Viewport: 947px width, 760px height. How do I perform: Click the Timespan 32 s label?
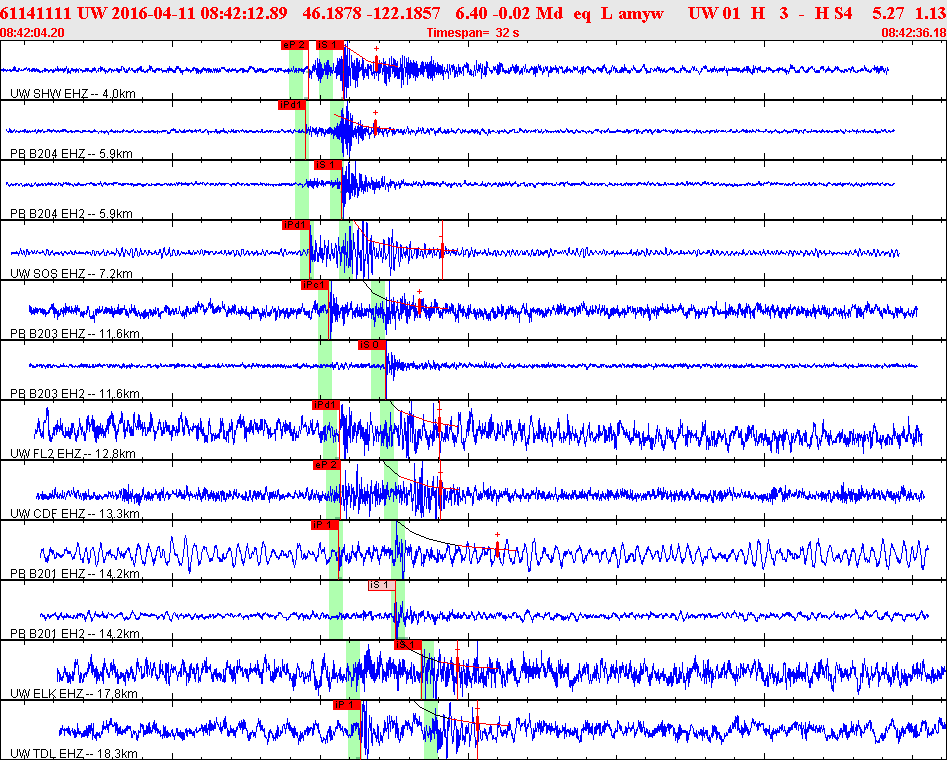472,33
